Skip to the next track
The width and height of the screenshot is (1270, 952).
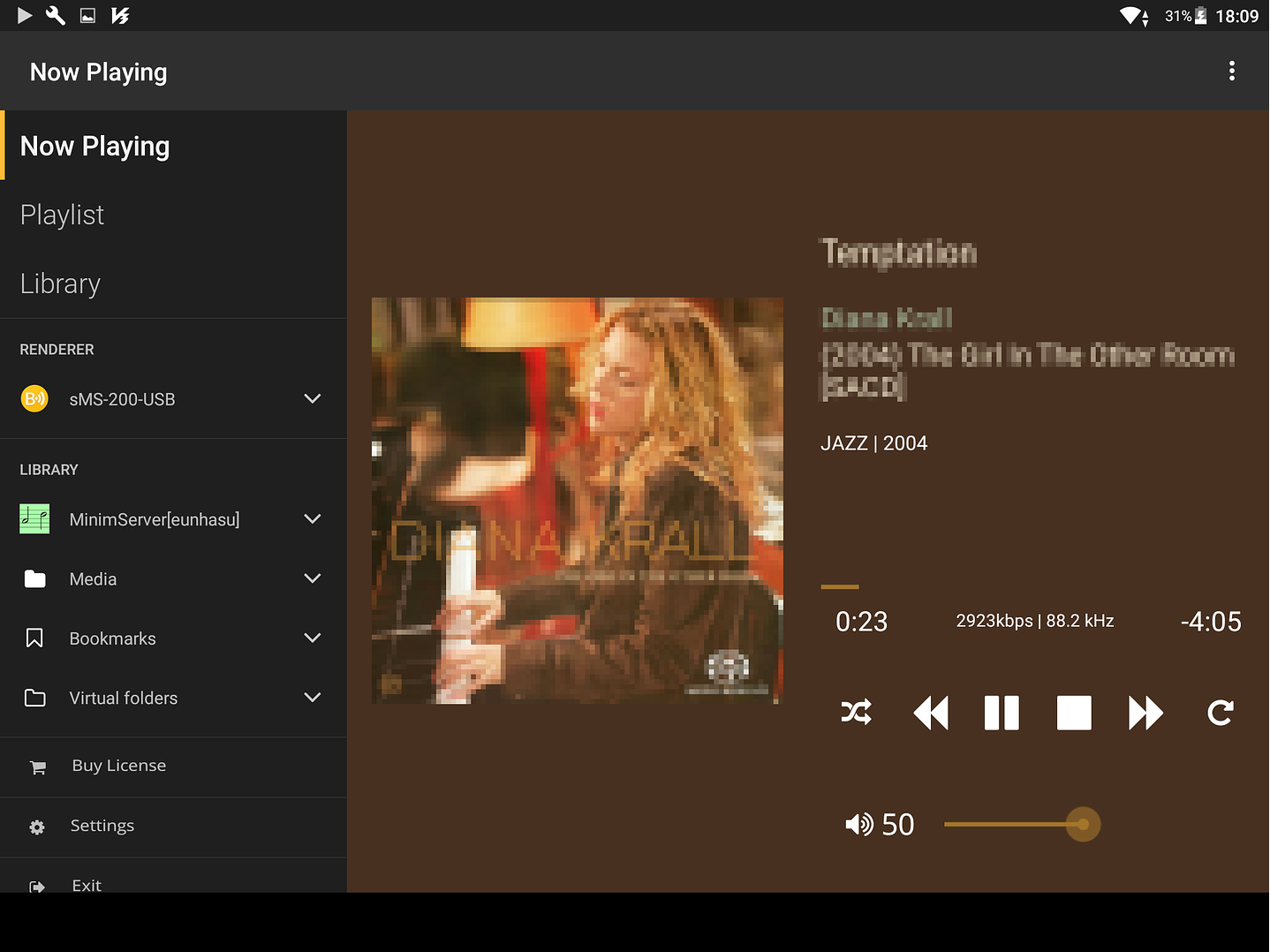1145,713
